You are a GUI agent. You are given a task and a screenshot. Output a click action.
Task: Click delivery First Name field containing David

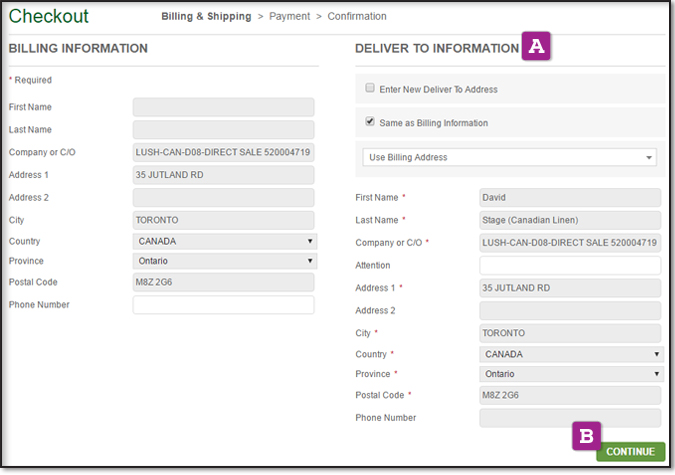[x=570, y=198]
